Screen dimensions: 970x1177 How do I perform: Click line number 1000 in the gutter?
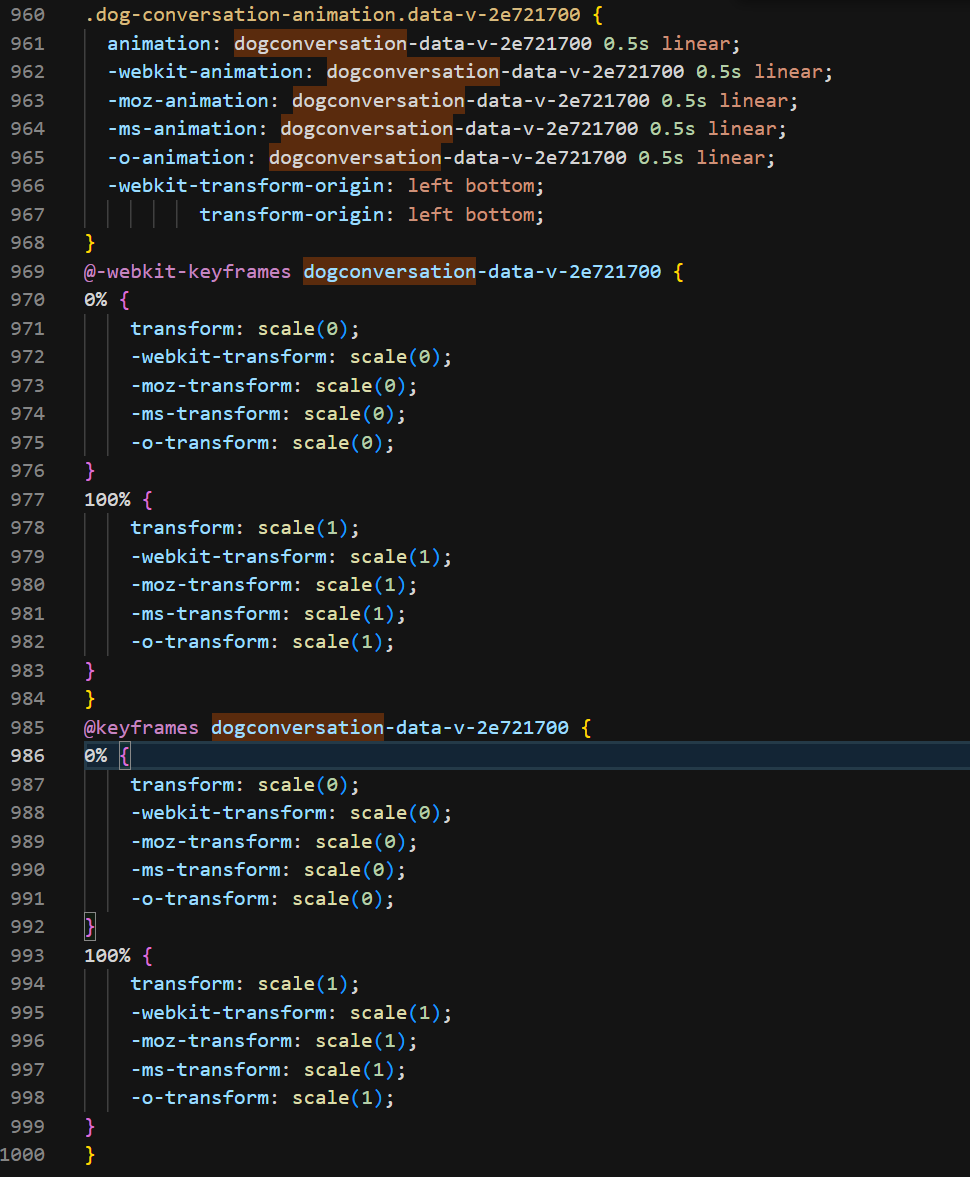click(x=22, y=1155)
